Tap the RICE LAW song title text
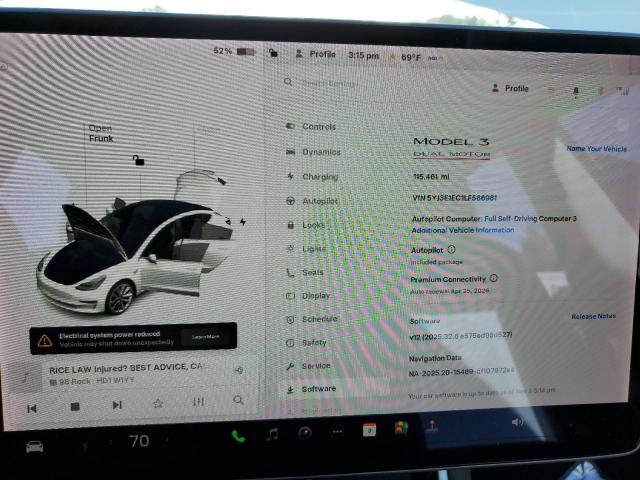This screenshot has height=480, width=640. pyautogui.click(x=126, y=368)
